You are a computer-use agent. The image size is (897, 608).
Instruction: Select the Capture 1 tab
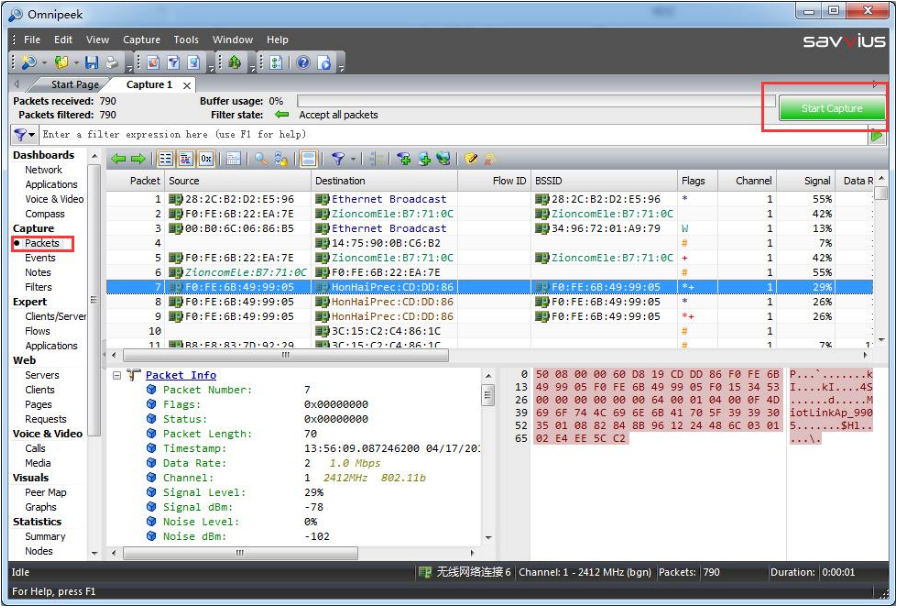pyautogui.click(x=149, y=85)
